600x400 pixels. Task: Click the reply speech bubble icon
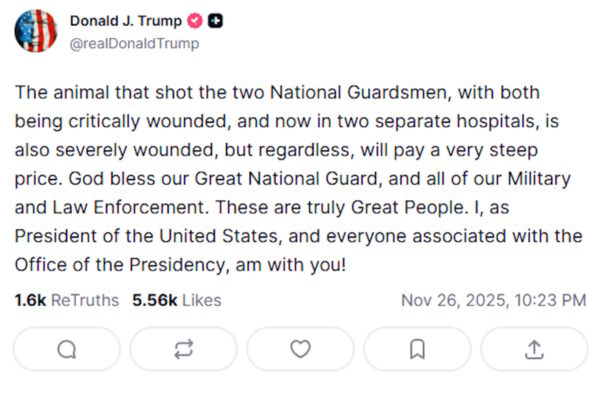pos(67,349)
